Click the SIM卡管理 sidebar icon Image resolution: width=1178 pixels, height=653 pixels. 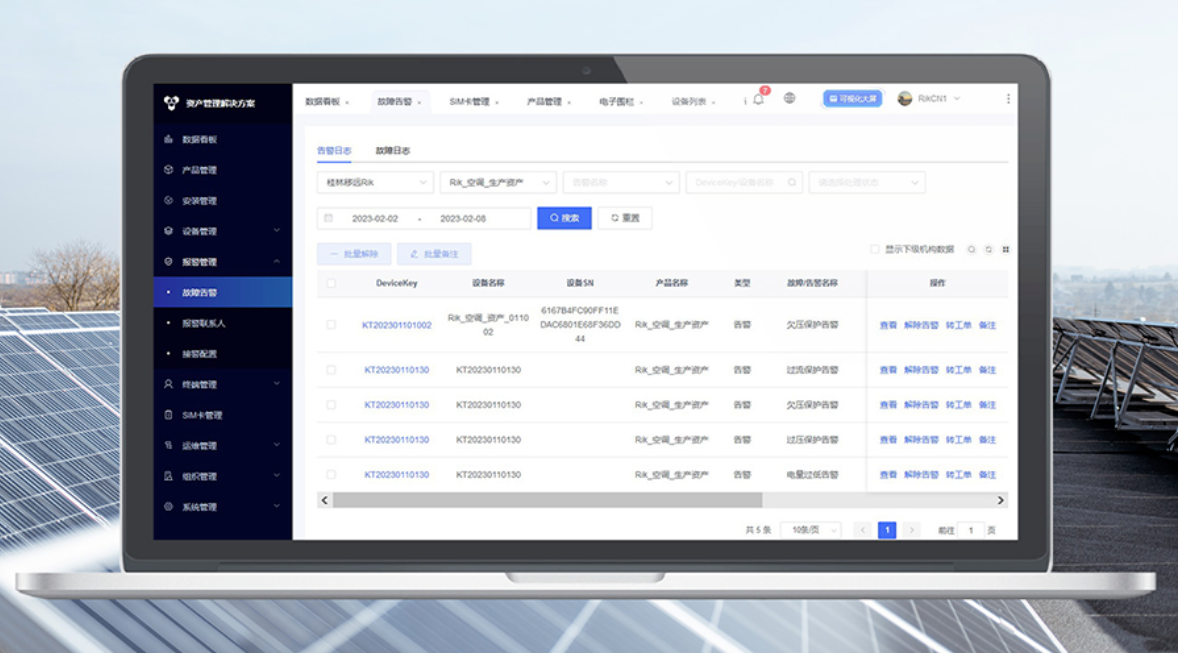tap(168, 415)
